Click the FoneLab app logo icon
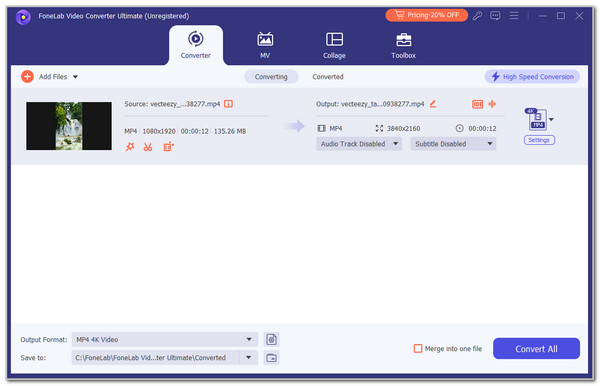Image resolution: width=600 pixels, height=386 pixels. click(23, 17)
